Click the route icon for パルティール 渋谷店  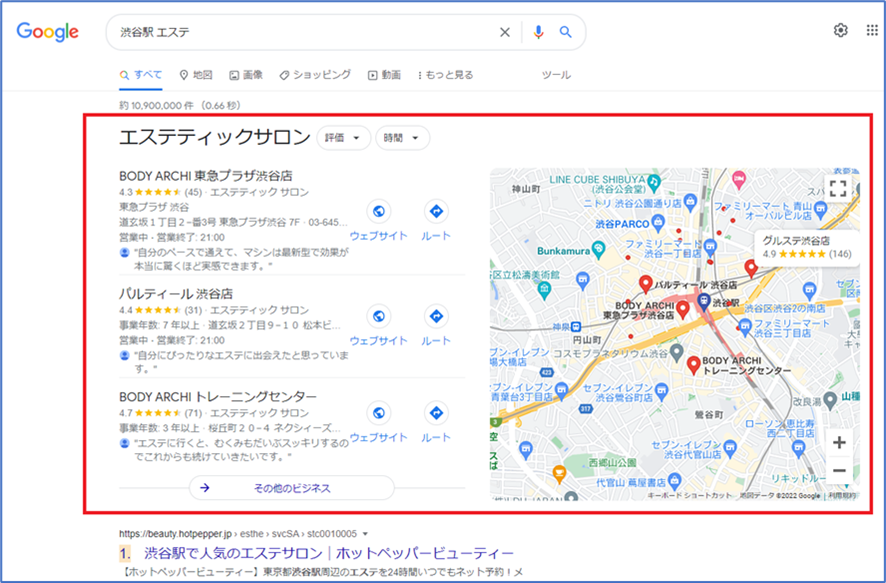coord(436,316)
